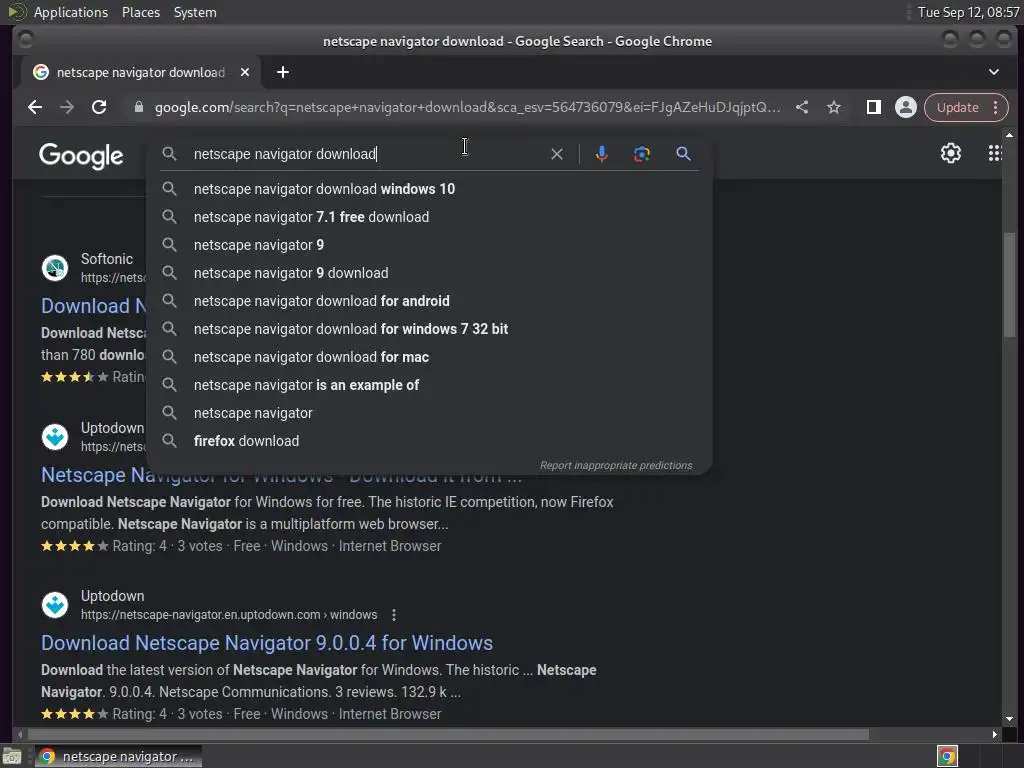
Task: Choose 'netscape navigator download for mac'
Action: pos(430,357)
